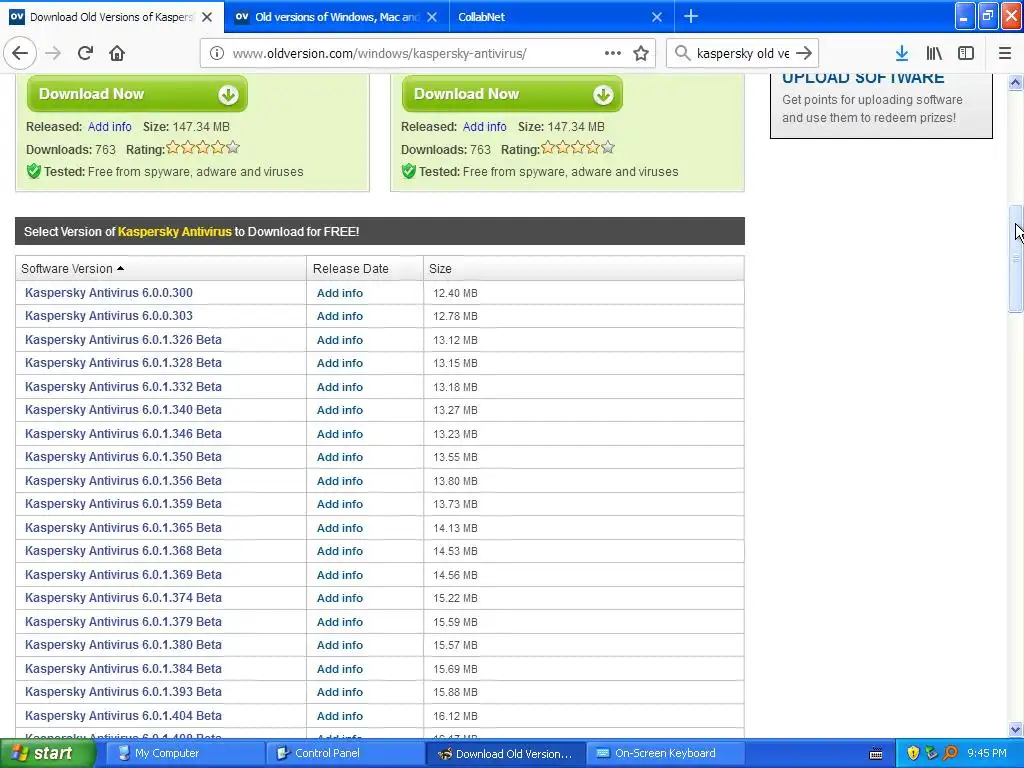Open Kaspersky Antivirus 6.0.1.340 Beta
Image resolution: width=1024 pixels, height=768 pixels.
(x=123, y=410)
